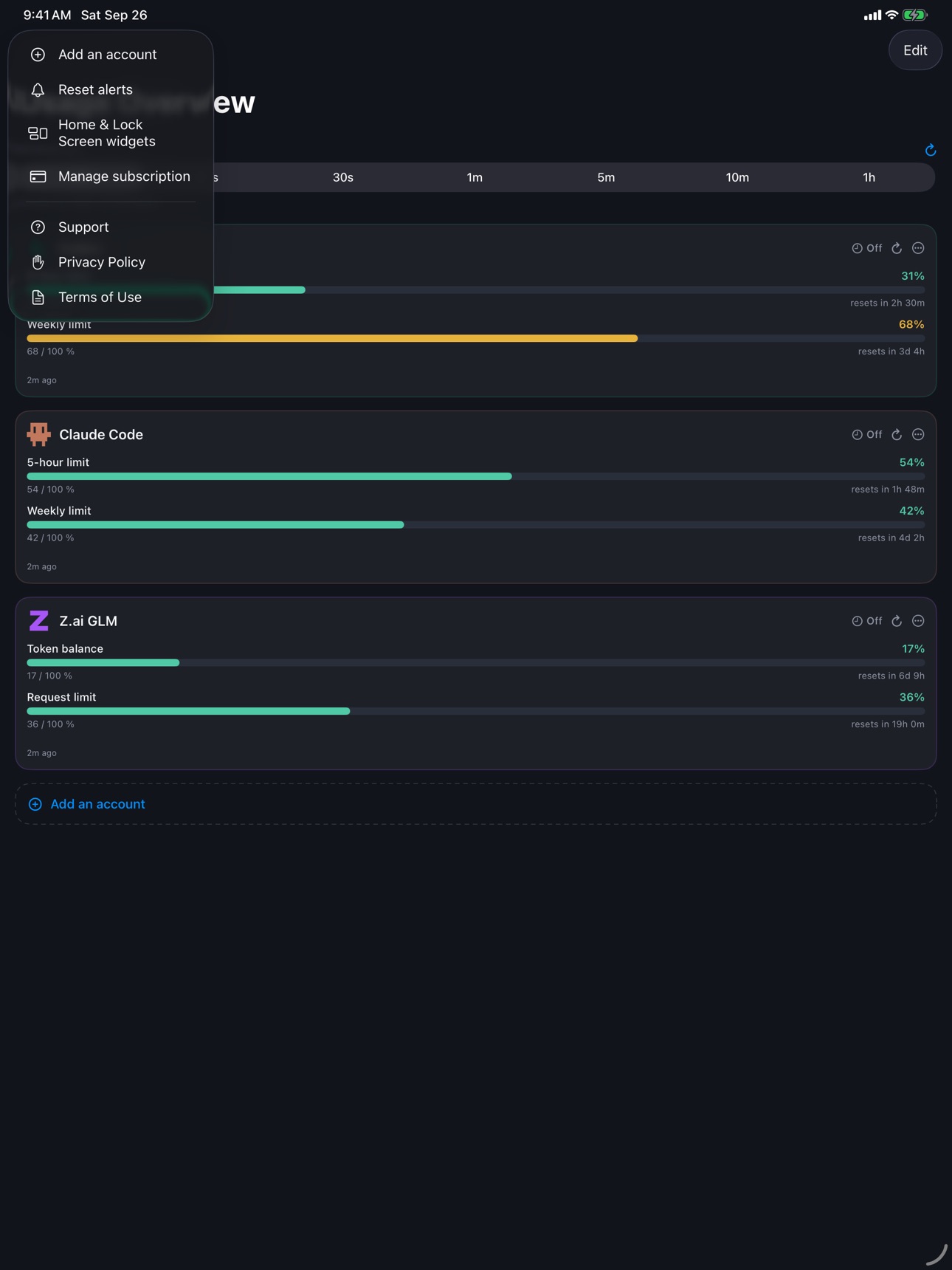Choose Add an account in the menu
The height and width of the screenshot is (1270, 952).
tap(111, 55)
